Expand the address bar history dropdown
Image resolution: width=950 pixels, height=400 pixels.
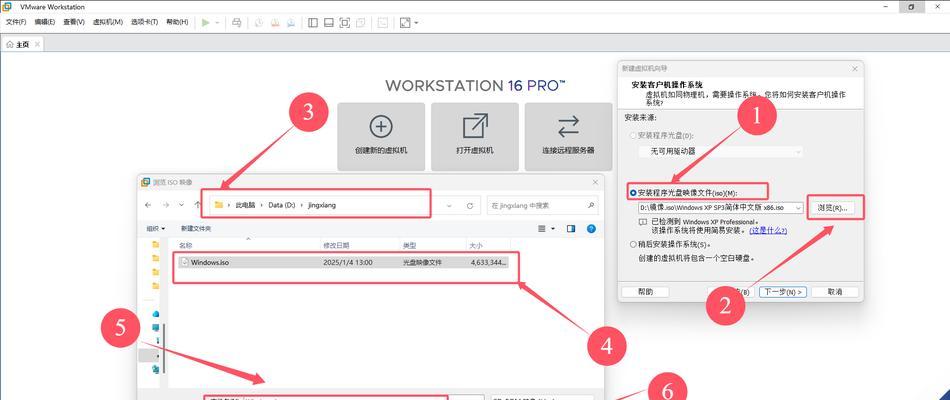point(449,206)
